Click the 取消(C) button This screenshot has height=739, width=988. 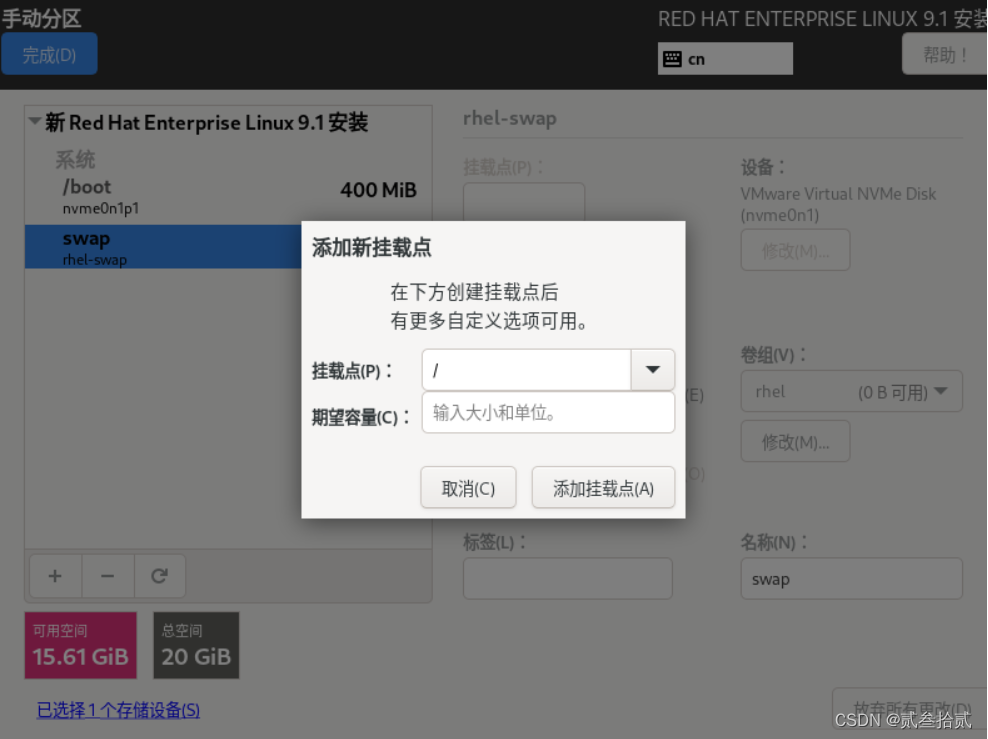point(468,488)
